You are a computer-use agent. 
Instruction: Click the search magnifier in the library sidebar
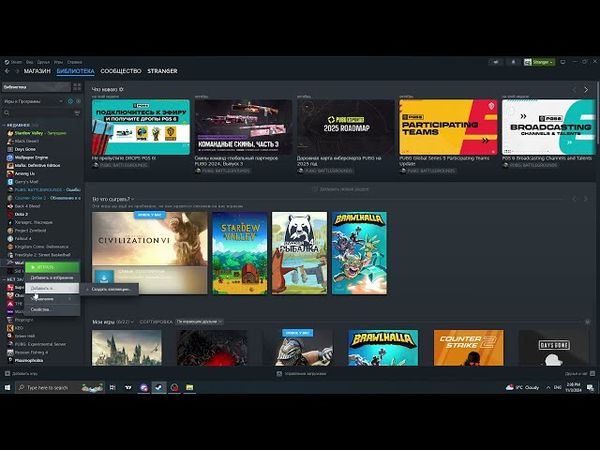click(7, 113)
